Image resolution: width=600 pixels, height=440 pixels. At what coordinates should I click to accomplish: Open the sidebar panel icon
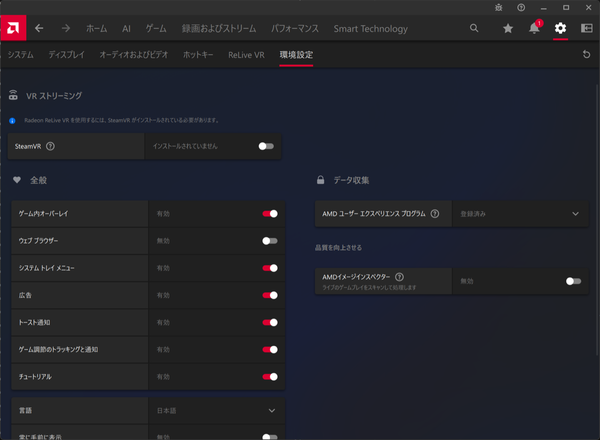tap(587, 28)
